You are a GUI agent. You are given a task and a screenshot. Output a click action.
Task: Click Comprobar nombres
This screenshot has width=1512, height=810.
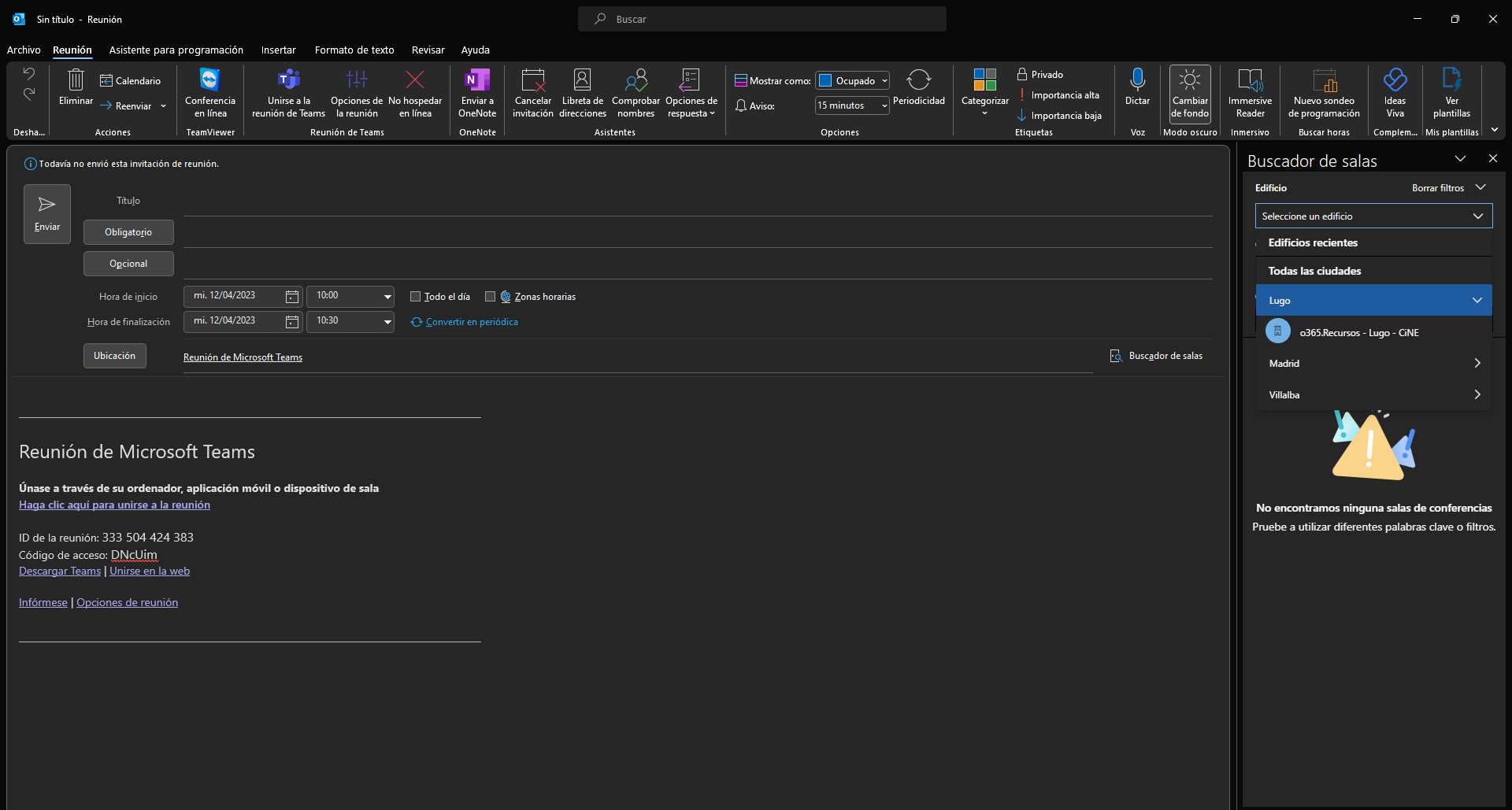pos(636,93)
